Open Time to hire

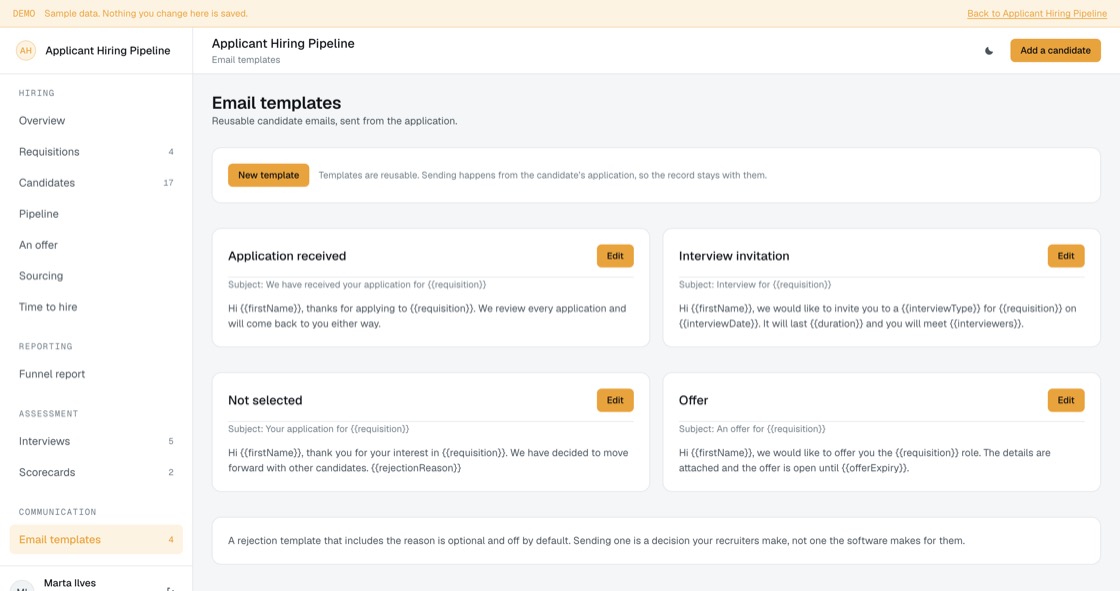(96, 307)
